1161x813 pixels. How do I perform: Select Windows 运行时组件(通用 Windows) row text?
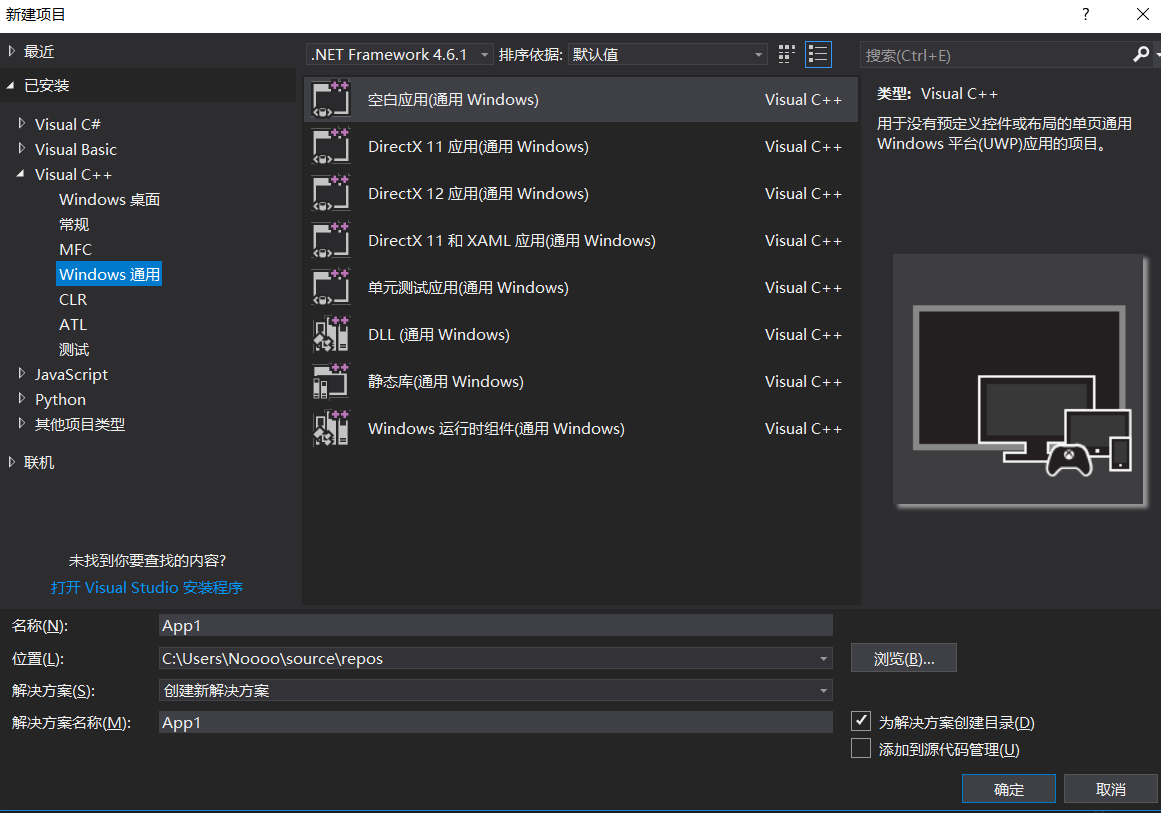pyautogui.click(x=496, y=429)
